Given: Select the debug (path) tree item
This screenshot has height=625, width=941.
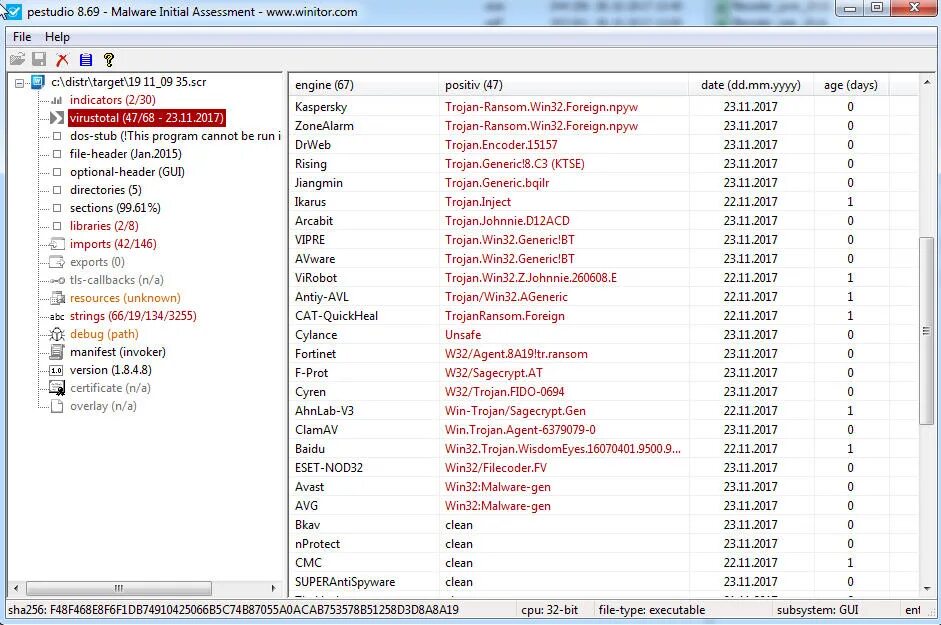Looking at the screenshot, I should pyautogui.click(x=104, y=334).
